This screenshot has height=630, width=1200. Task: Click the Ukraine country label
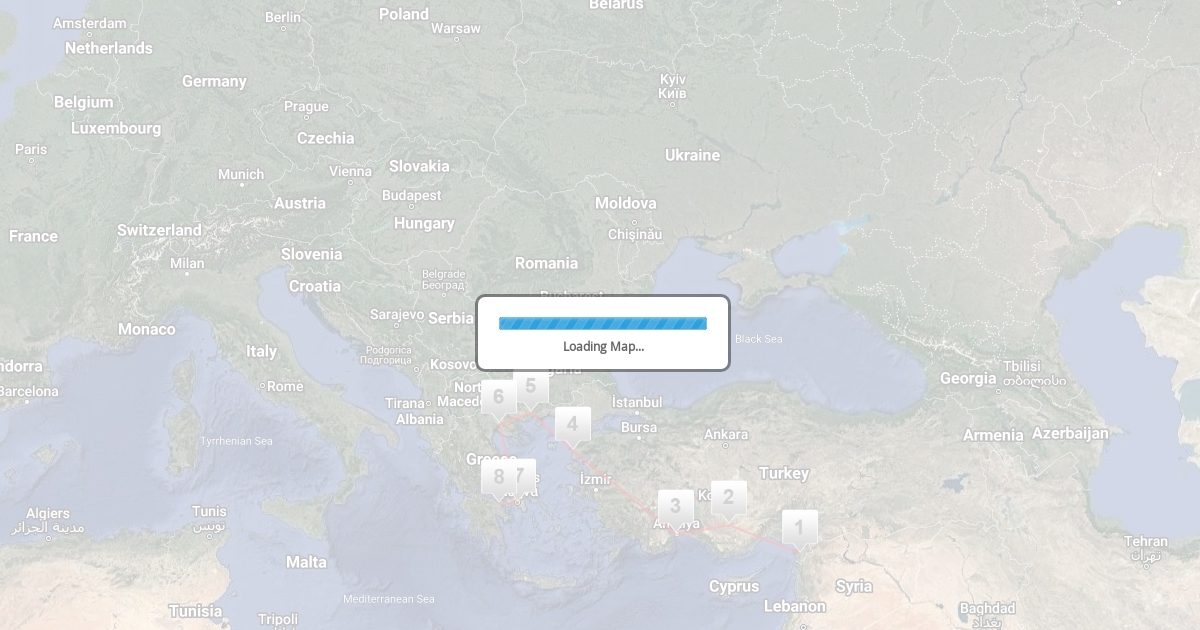pyautogui.click(x=692, y=155)
